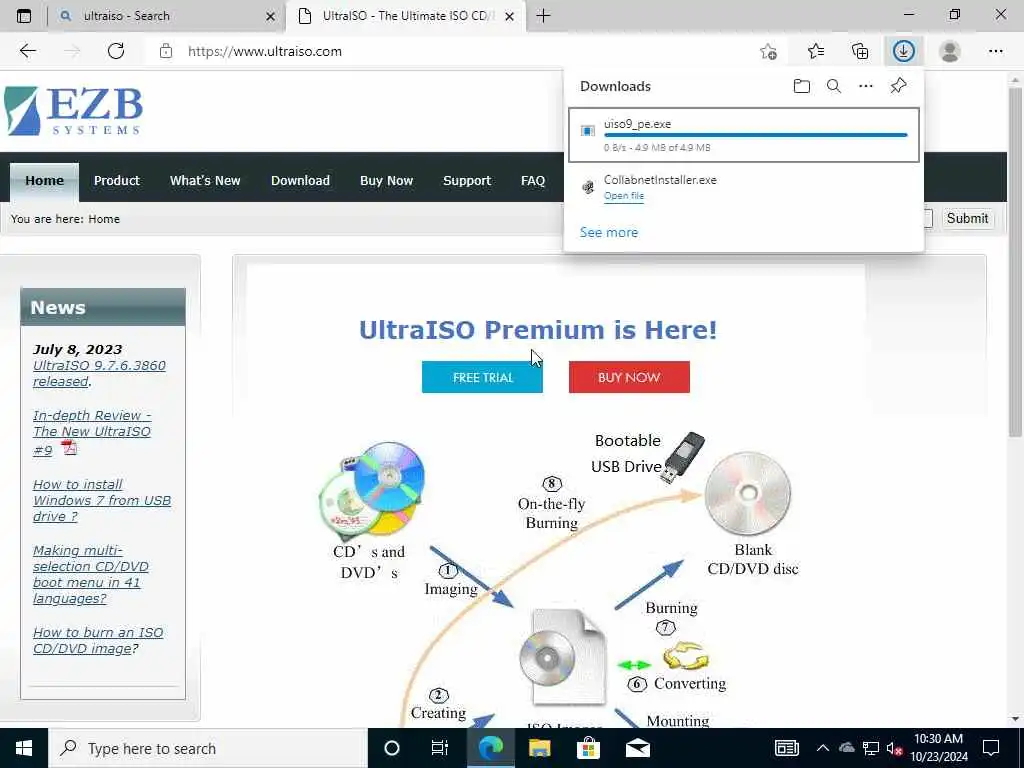The width and height of the screenshot is (1024, 768).
Task: Search downloads with magnifier icon
Action: (x=834, y=86)
